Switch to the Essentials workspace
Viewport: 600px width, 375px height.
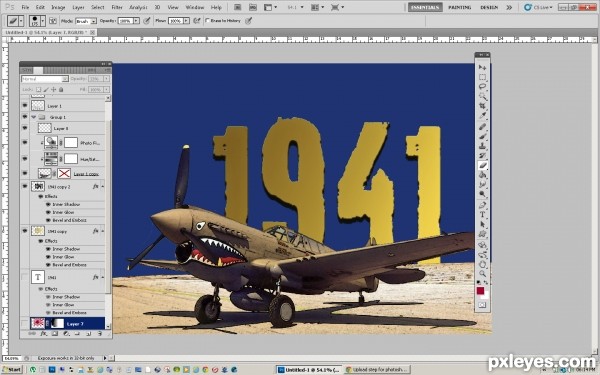coord(425,7)
